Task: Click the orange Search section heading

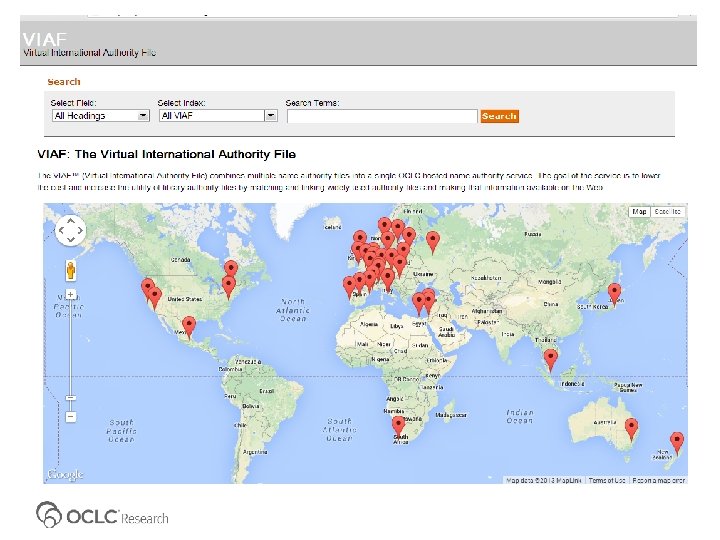Action: (64, 82)
